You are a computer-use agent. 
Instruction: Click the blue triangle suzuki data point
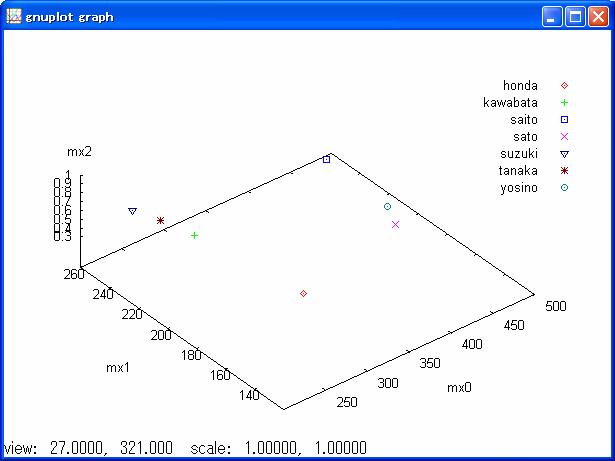[x=132, y=211]
